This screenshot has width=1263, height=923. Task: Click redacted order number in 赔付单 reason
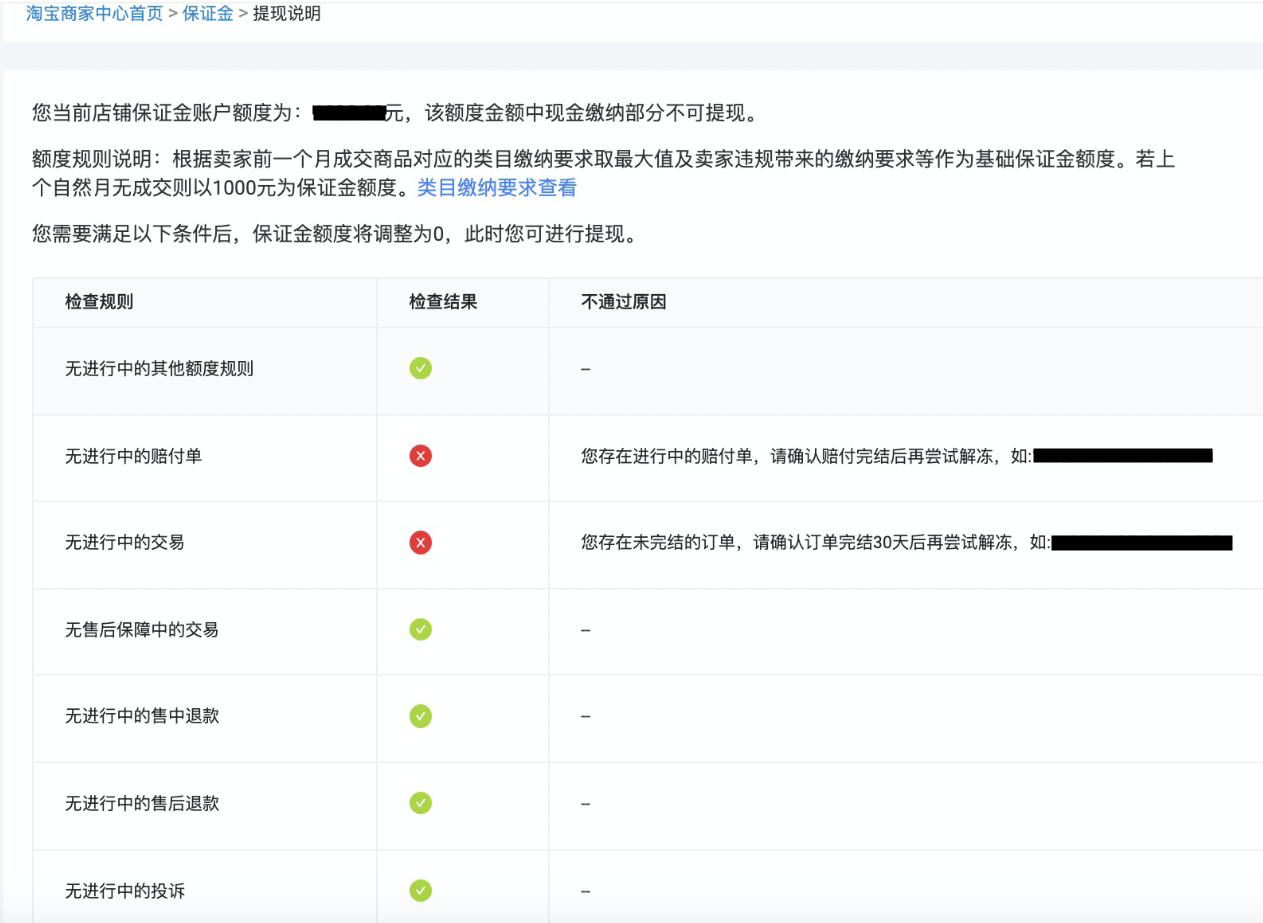tap(1123, 456)
